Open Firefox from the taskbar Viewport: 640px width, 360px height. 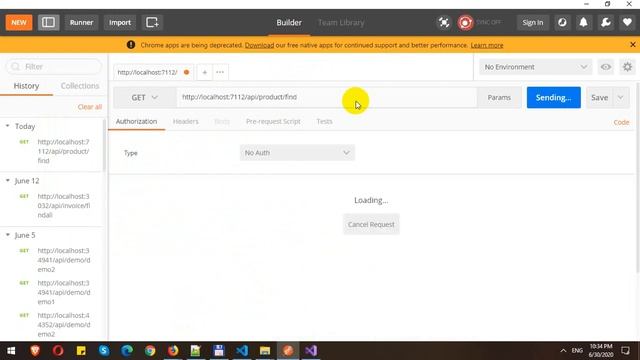click(x=173, y=351)
